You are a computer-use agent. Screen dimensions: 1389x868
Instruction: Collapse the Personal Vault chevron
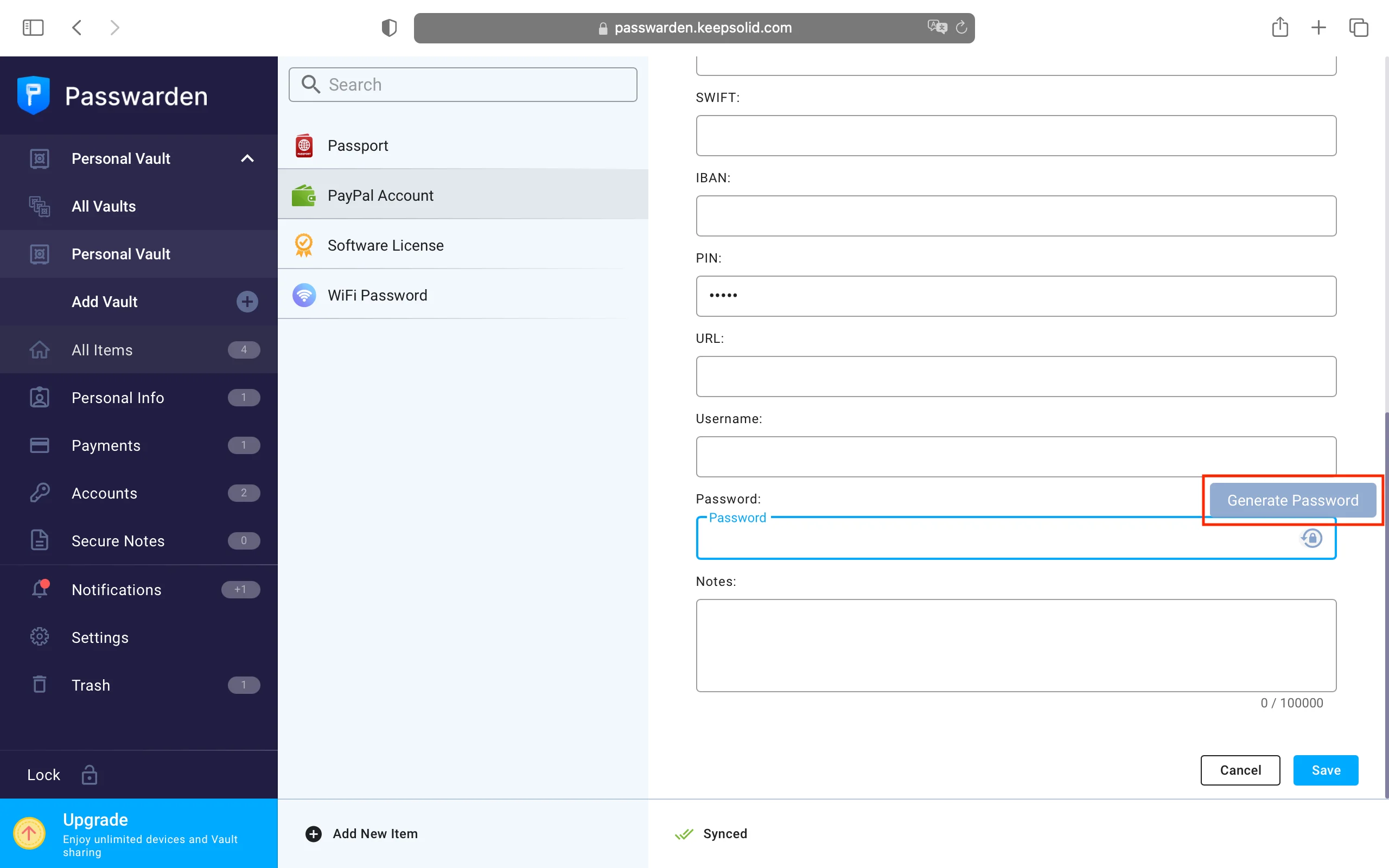247,158
